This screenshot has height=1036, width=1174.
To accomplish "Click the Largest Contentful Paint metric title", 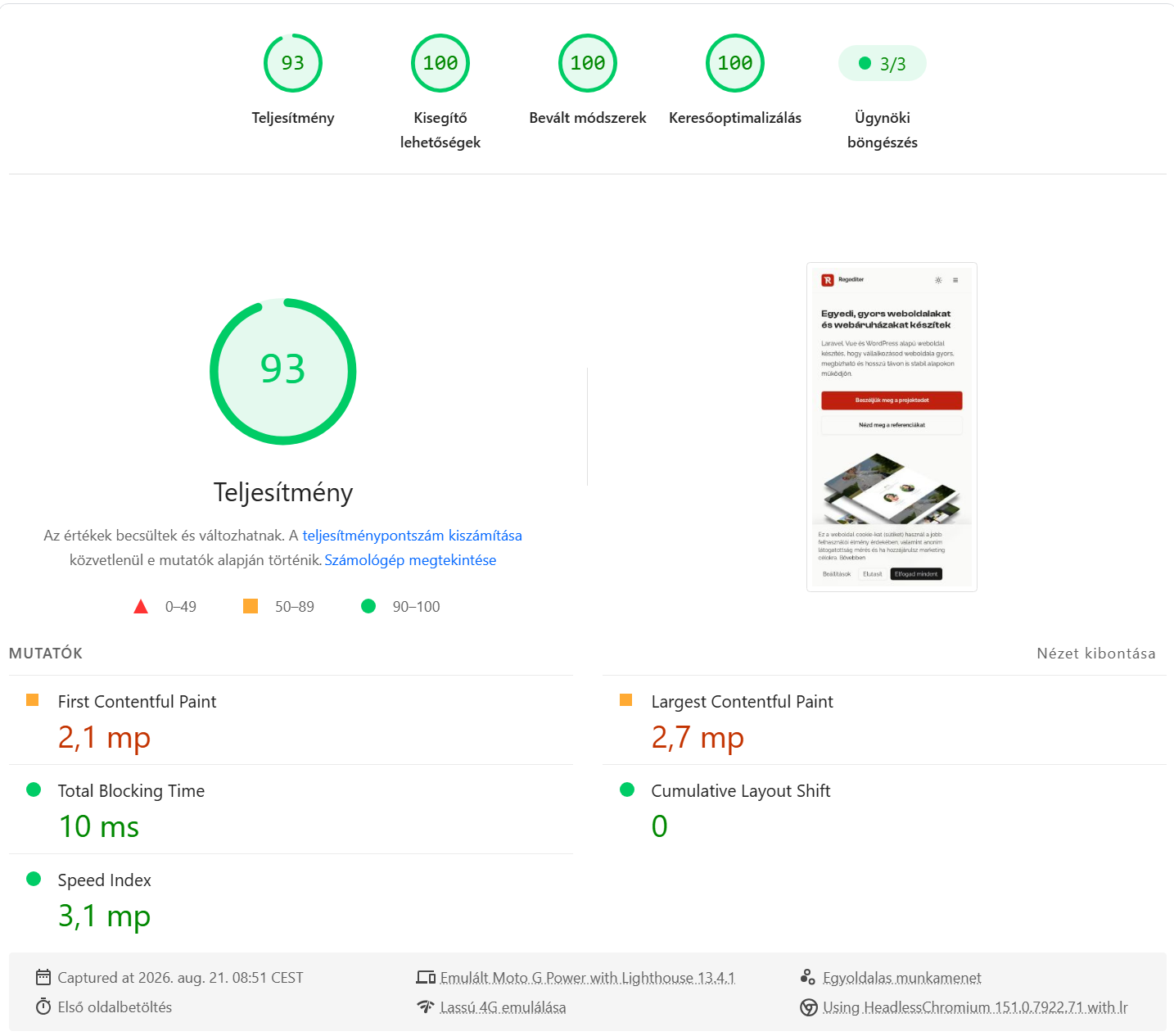I will click(x=743, y=702).
